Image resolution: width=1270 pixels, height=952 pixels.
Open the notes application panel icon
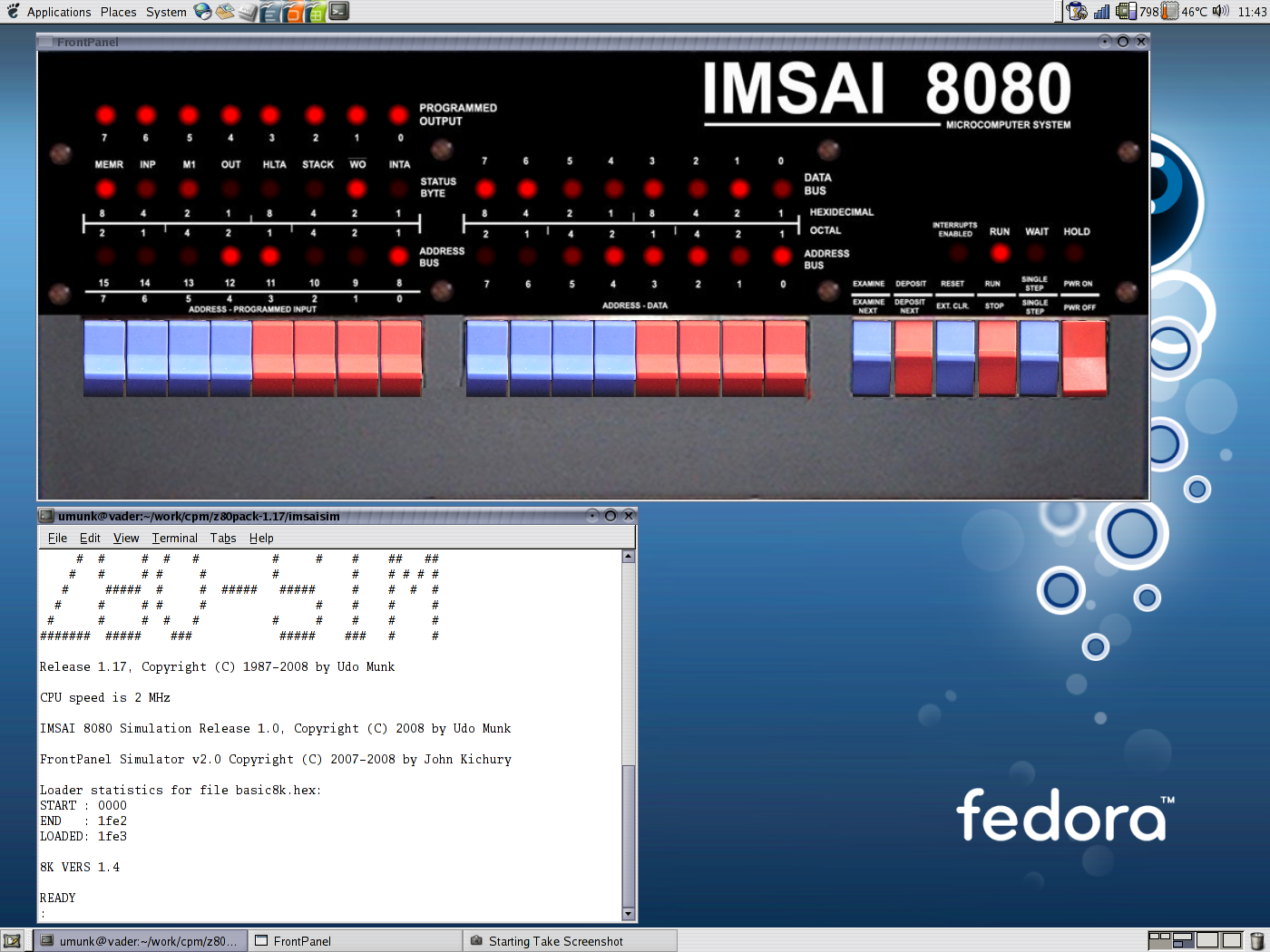coord(246,12)
